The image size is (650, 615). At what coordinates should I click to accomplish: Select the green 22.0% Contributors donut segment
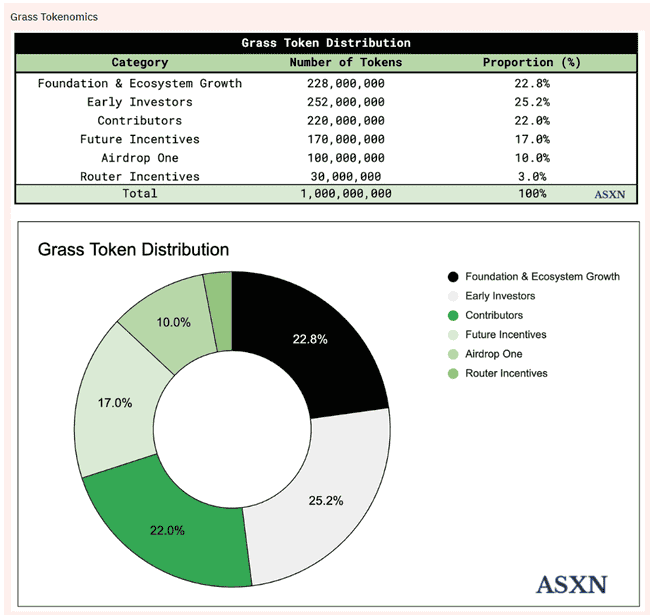coord(168,528)
